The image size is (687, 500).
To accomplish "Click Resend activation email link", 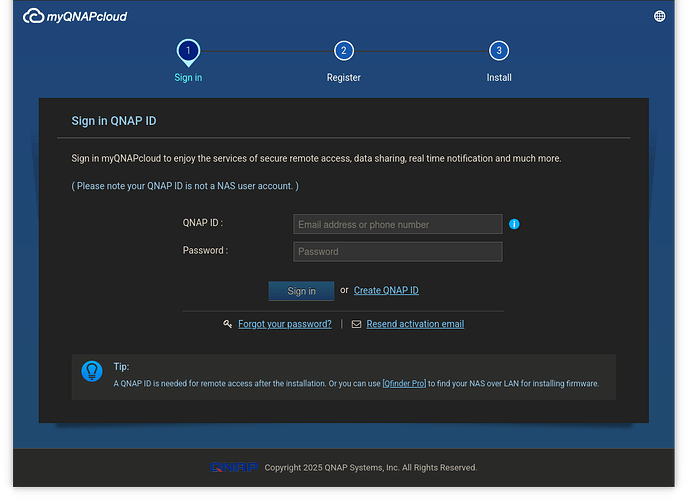I will pos(415,324).
